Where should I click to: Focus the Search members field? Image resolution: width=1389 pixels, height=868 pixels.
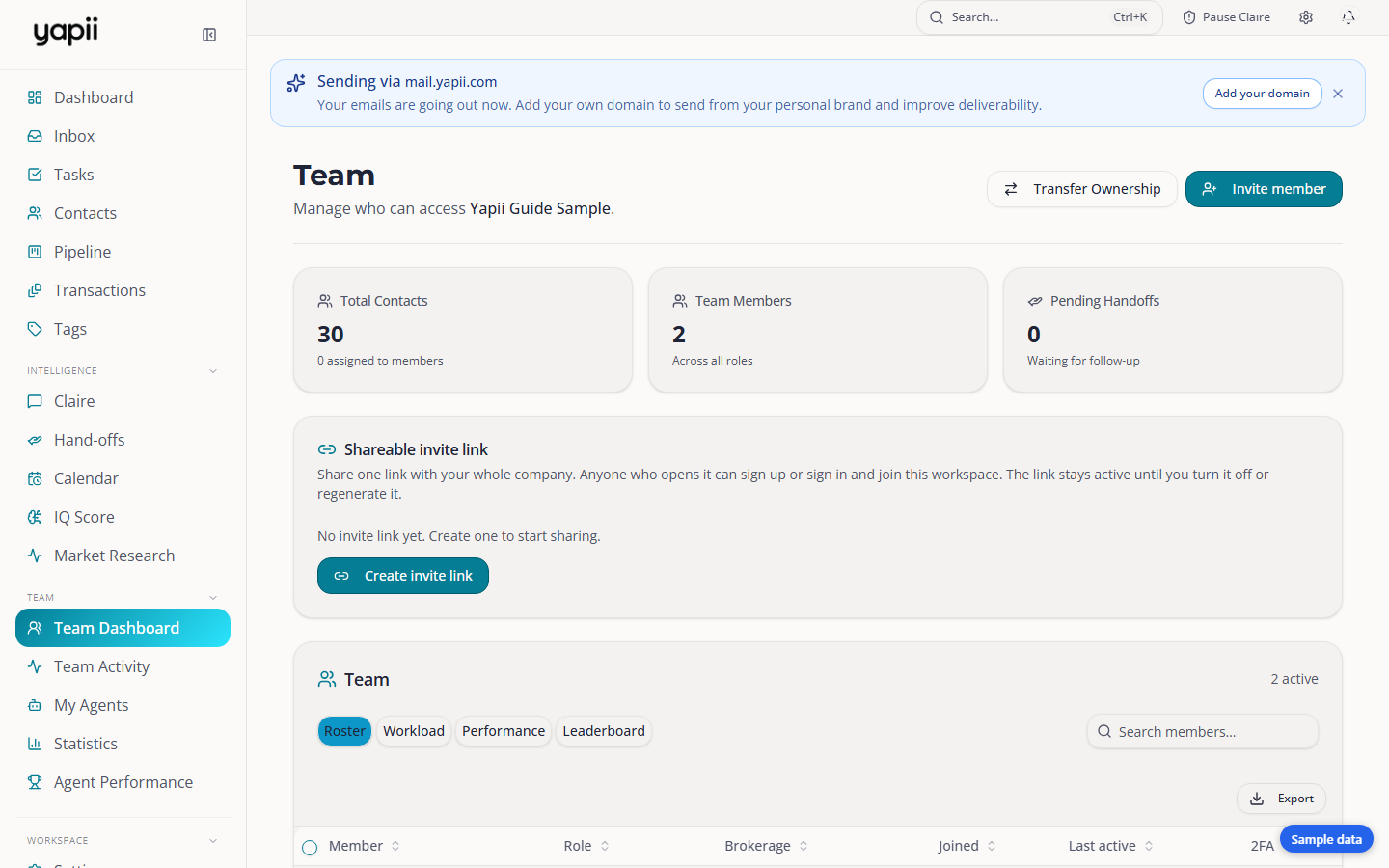(x=1203, y=732)
